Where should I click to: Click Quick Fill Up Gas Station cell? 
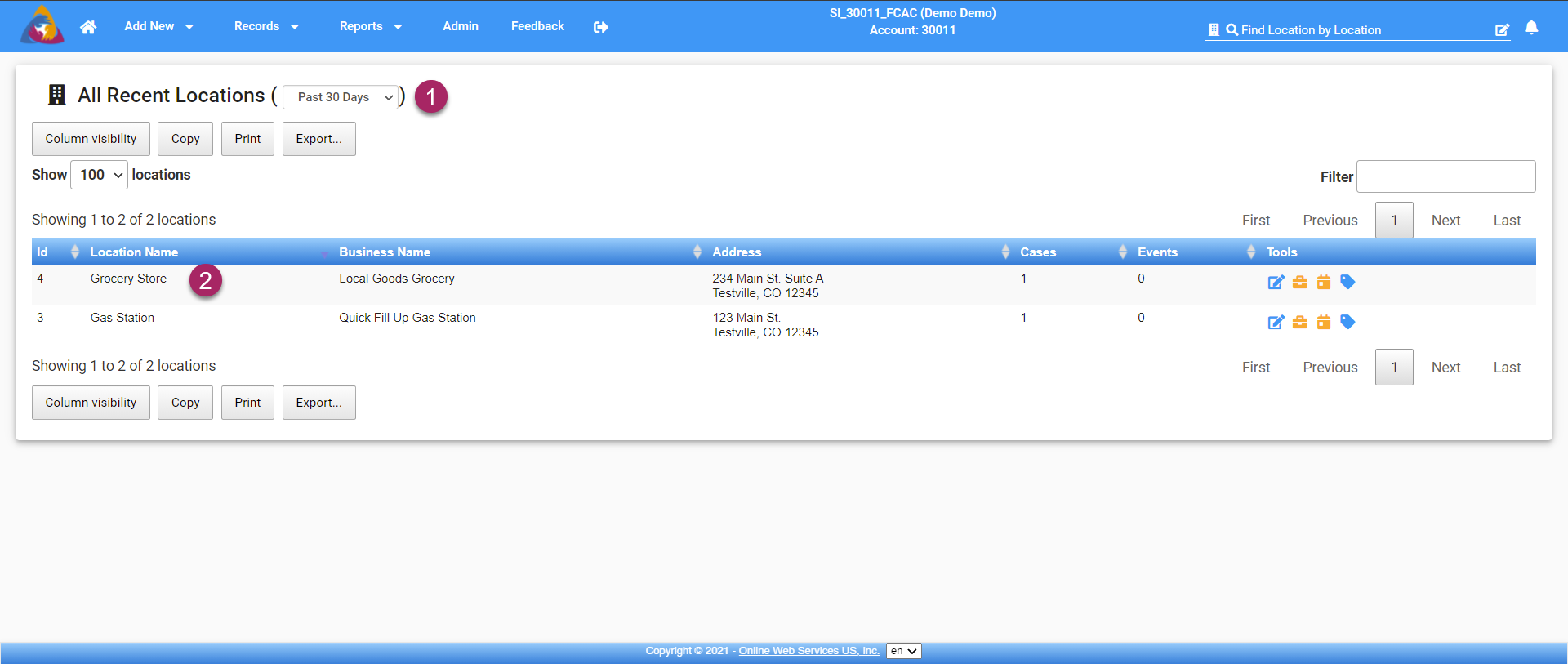[x=408, y=318]
